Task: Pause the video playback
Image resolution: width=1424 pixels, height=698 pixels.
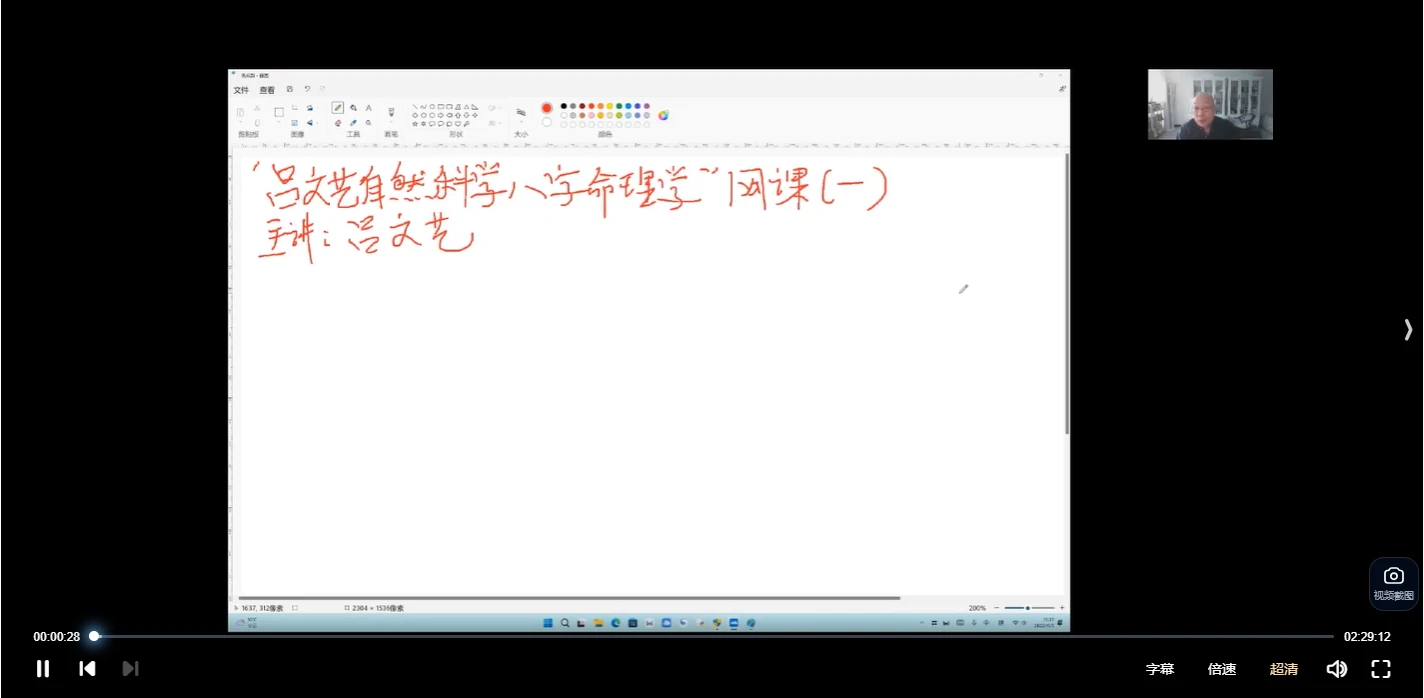Action: point(43,669)
